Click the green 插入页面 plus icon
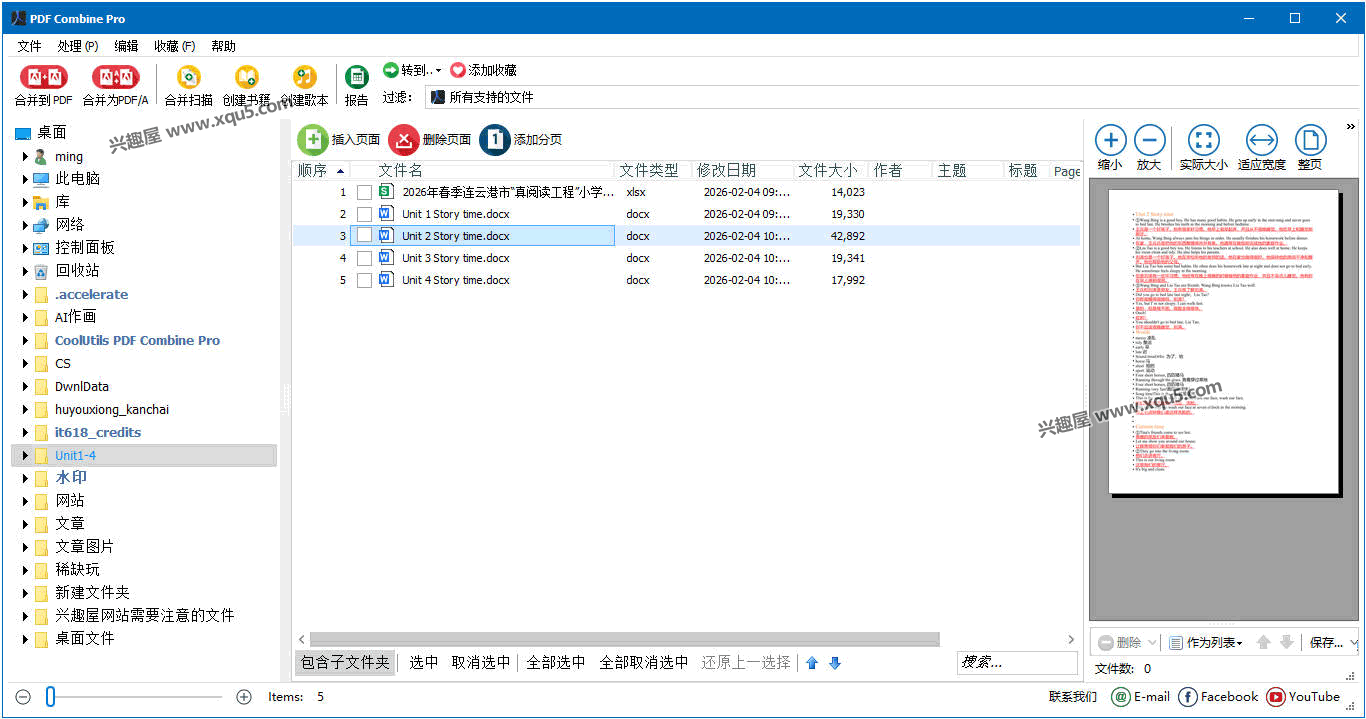The height and width of the screenshot is (719, 1366). tap(312, 140)
